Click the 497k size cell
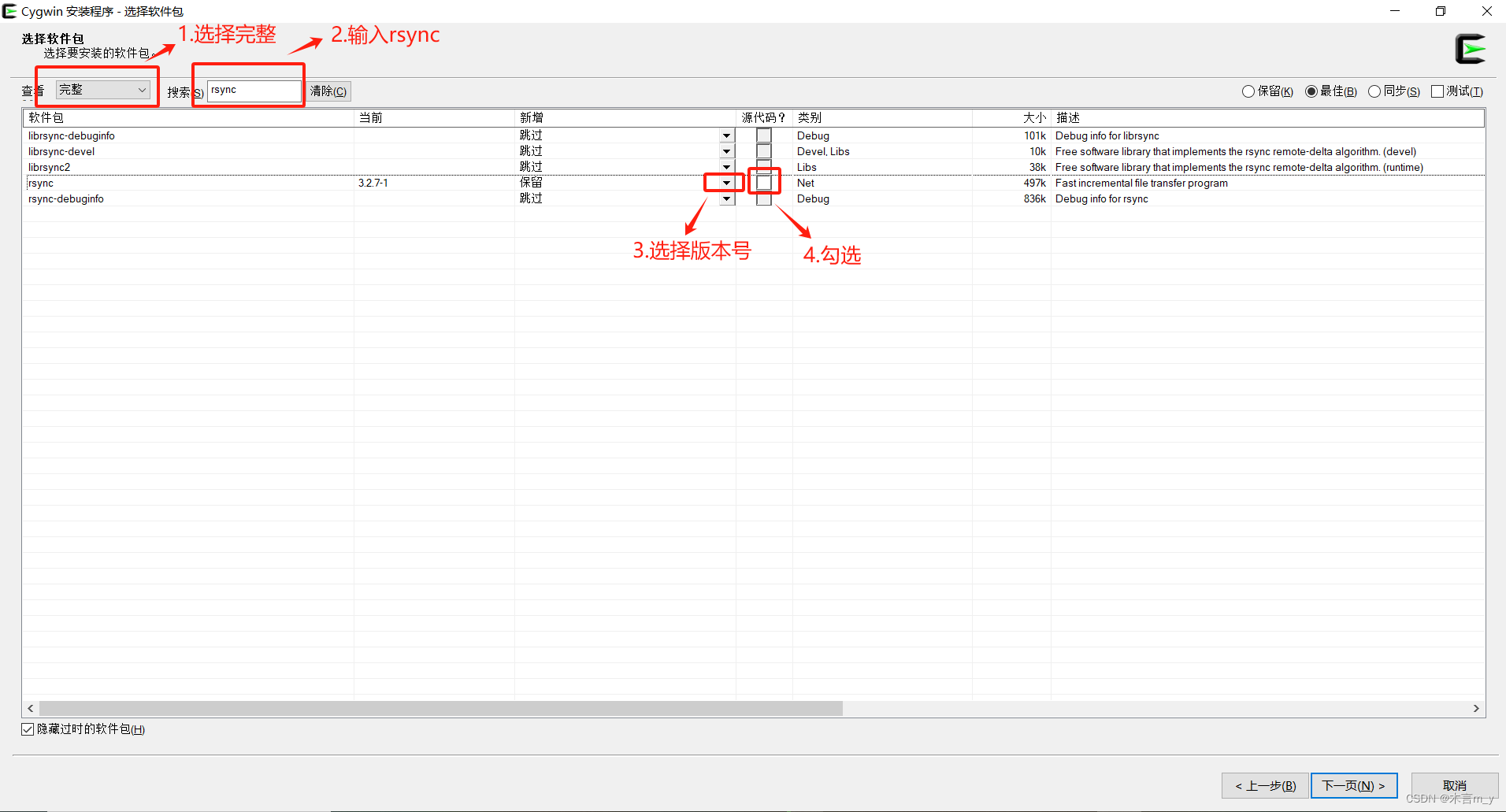This screenshot has height=812, width=1506. (1034, 183)
